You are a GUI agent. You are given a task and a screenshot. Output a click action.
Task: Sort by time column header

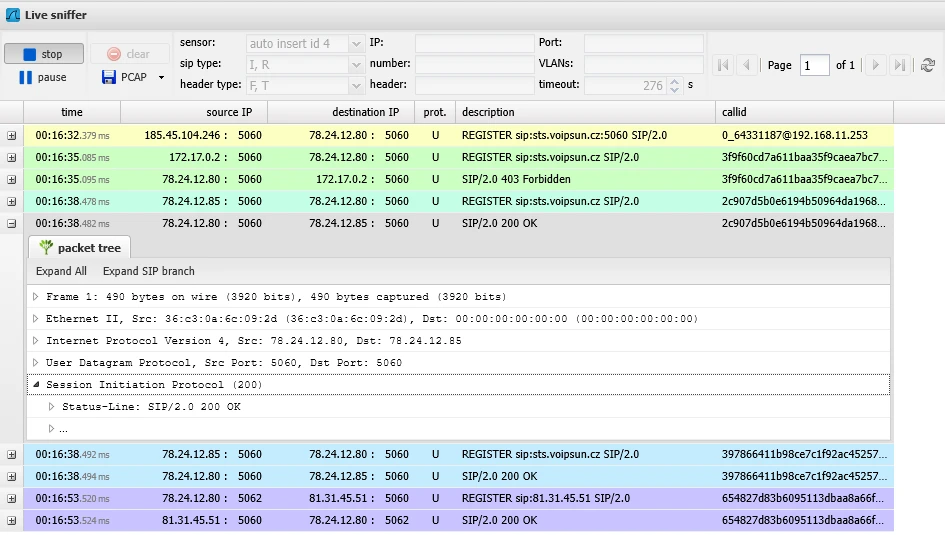click(x=72, y=112)
